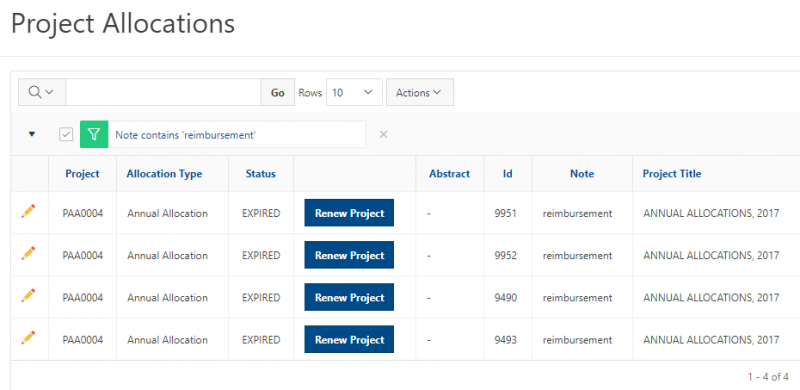The image size is (800, 390).
Task: Remove the reimbursement filter with X
Action: [384, 134]
